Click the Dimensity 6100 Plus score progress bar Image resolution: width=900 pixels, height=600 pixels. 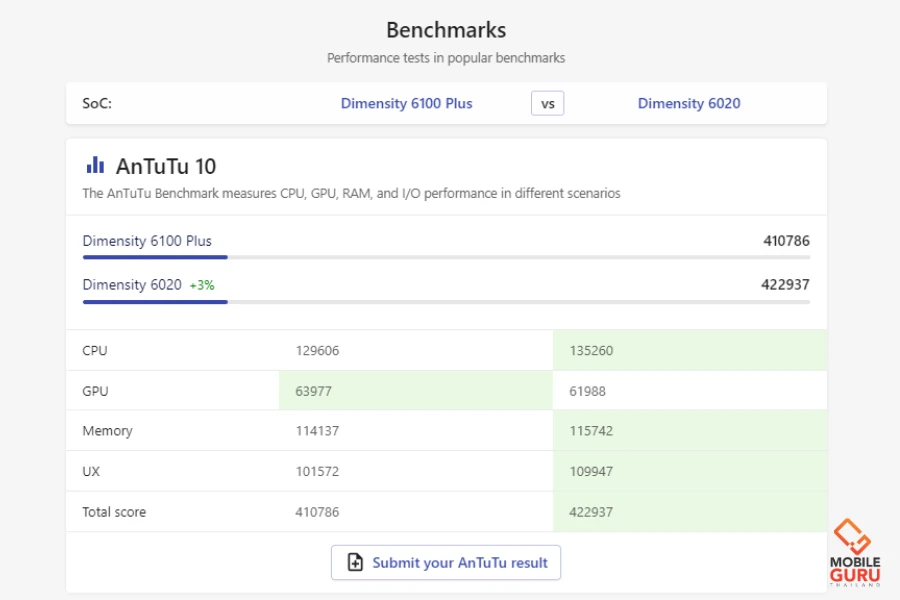click(x=446, y=258)
